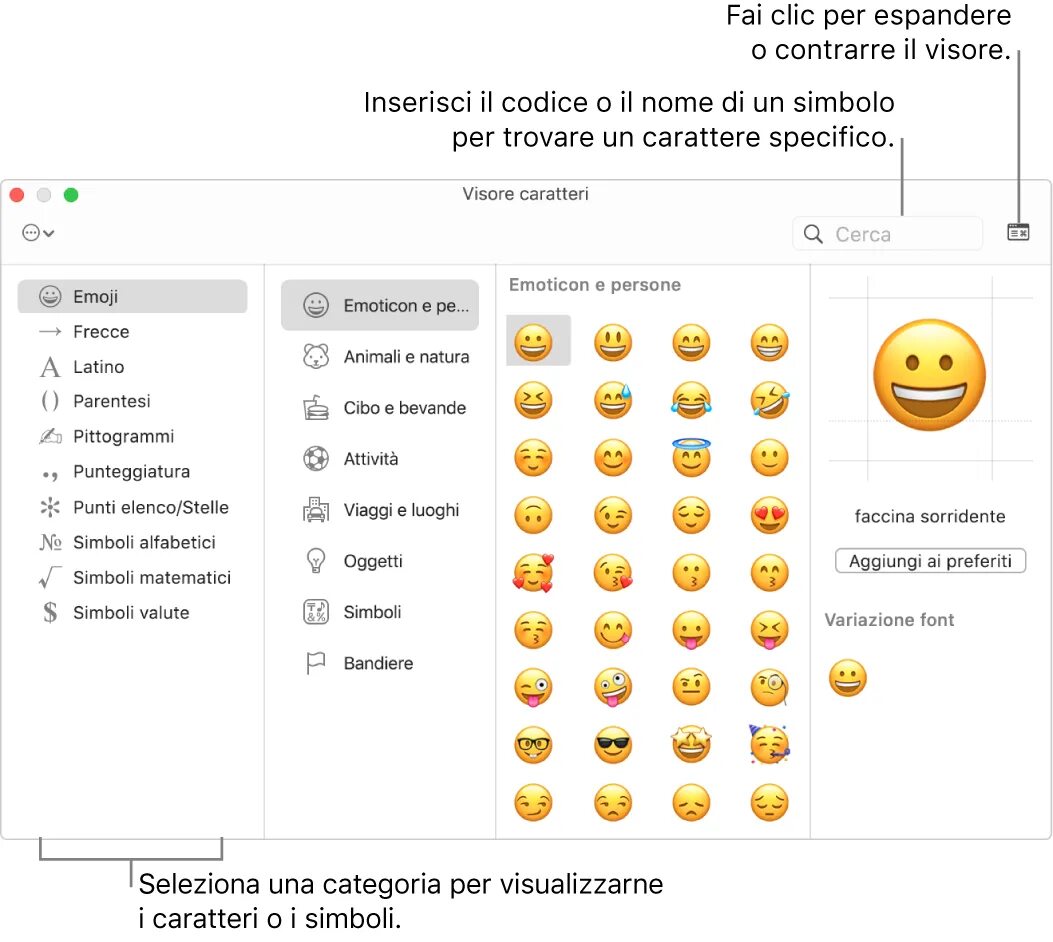Screen dimensions: 1053x942
Task: Select the Latino category
Action: 132,367
